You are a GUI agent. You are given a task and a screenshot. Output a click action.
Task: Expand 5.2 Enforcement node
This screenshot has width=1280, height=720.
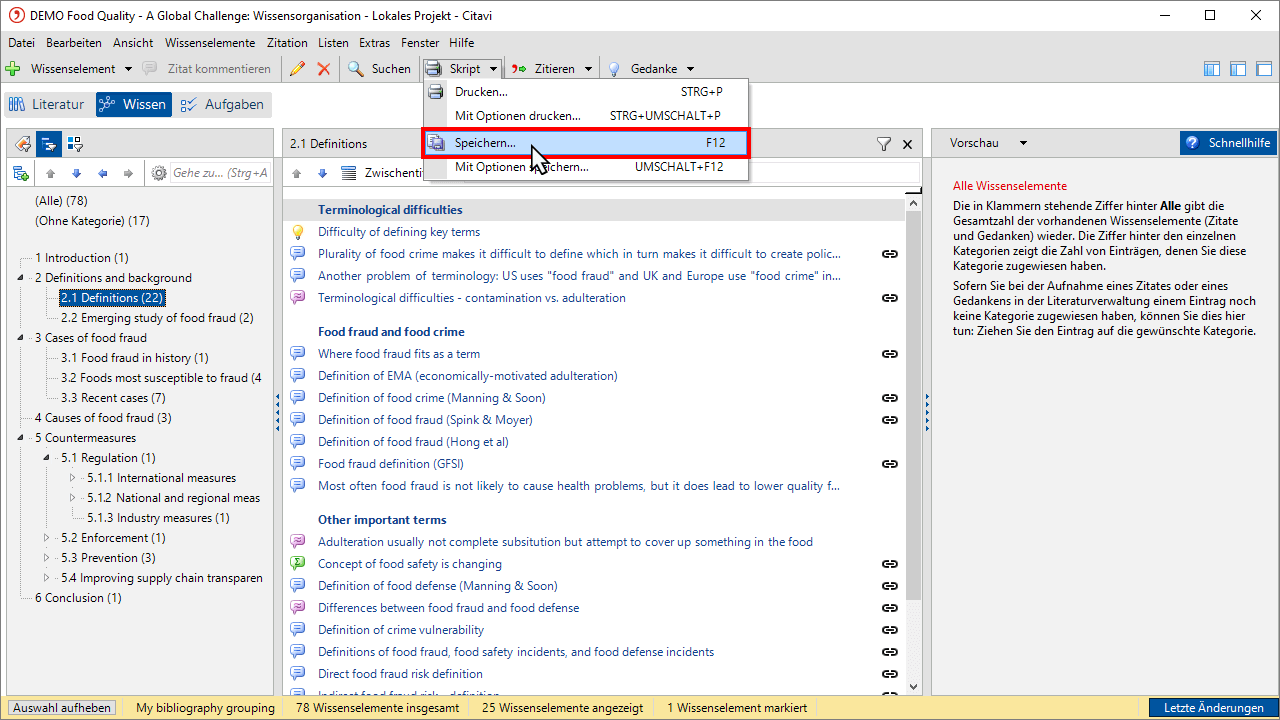(x=47, y=538)
